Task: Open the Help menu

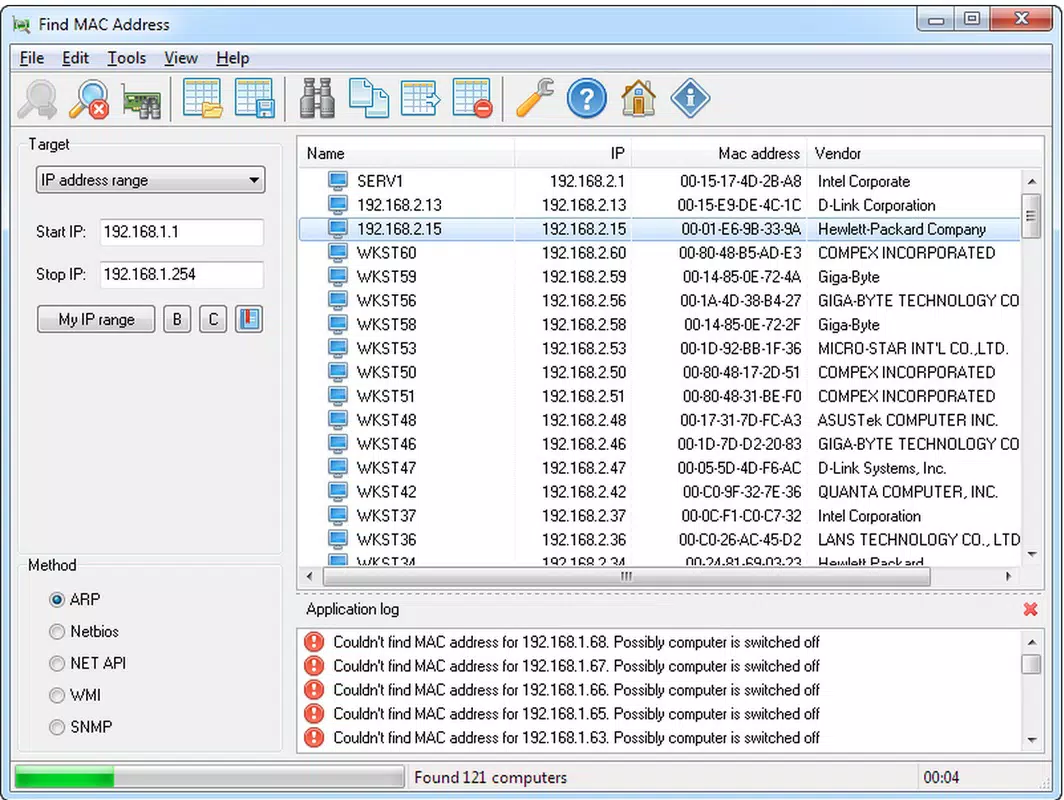Action: pyautogui.click(x=233, y=58)
